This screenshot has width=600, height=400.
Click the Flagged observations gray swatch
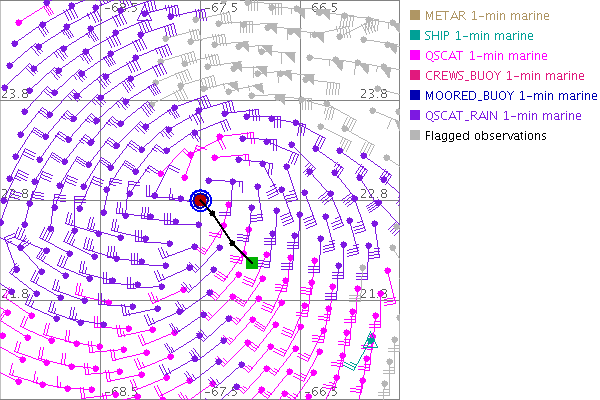tap(414, 136)
